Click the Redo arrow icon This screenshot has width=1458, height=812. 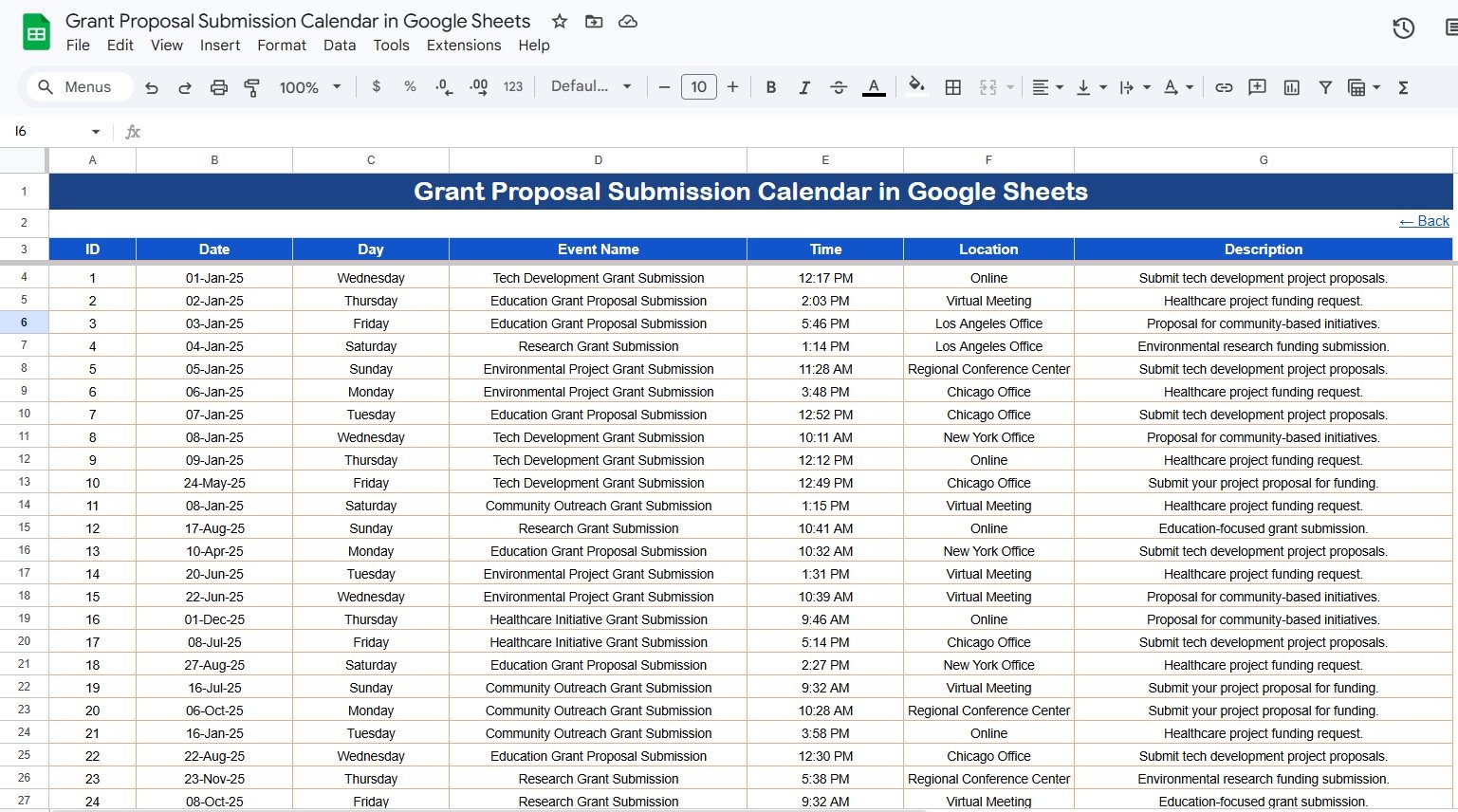(x=185, y=87)
